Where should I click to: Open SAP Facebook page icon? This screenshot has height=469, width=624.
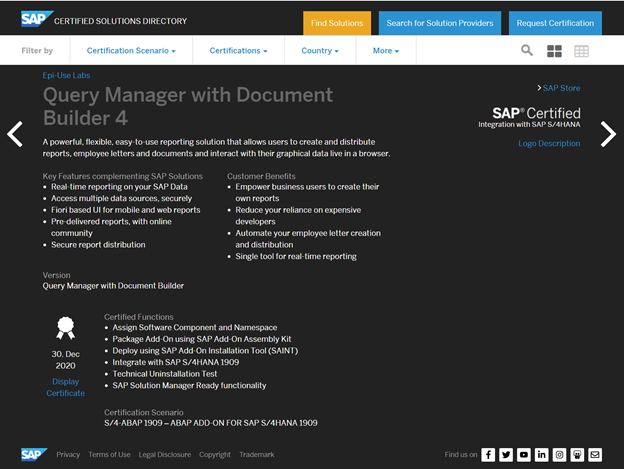[x=488, y=455]
